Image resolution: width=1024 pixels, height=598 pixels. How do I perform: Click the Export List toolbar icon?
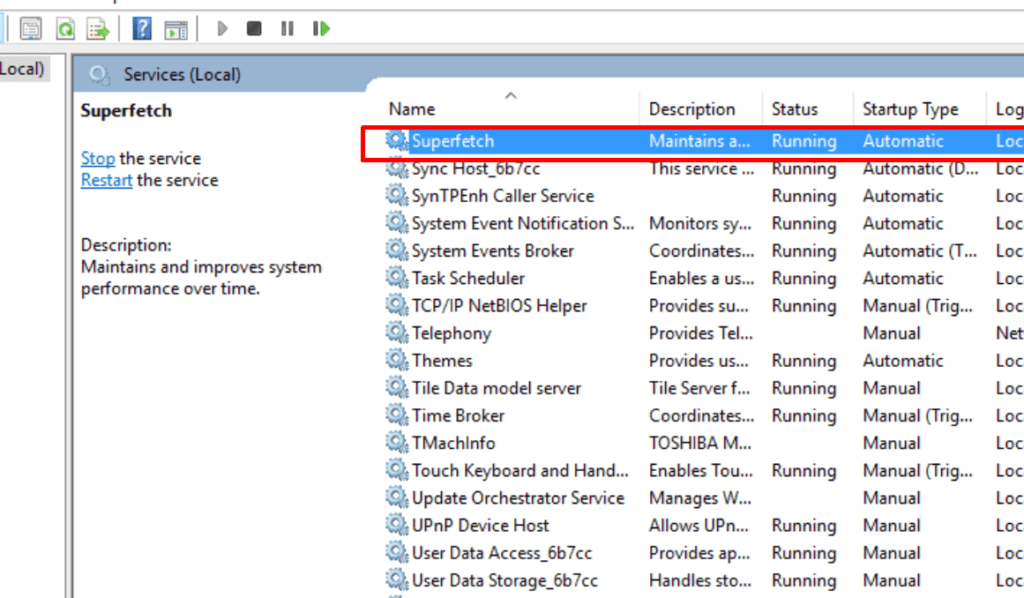tap(98, 29)
